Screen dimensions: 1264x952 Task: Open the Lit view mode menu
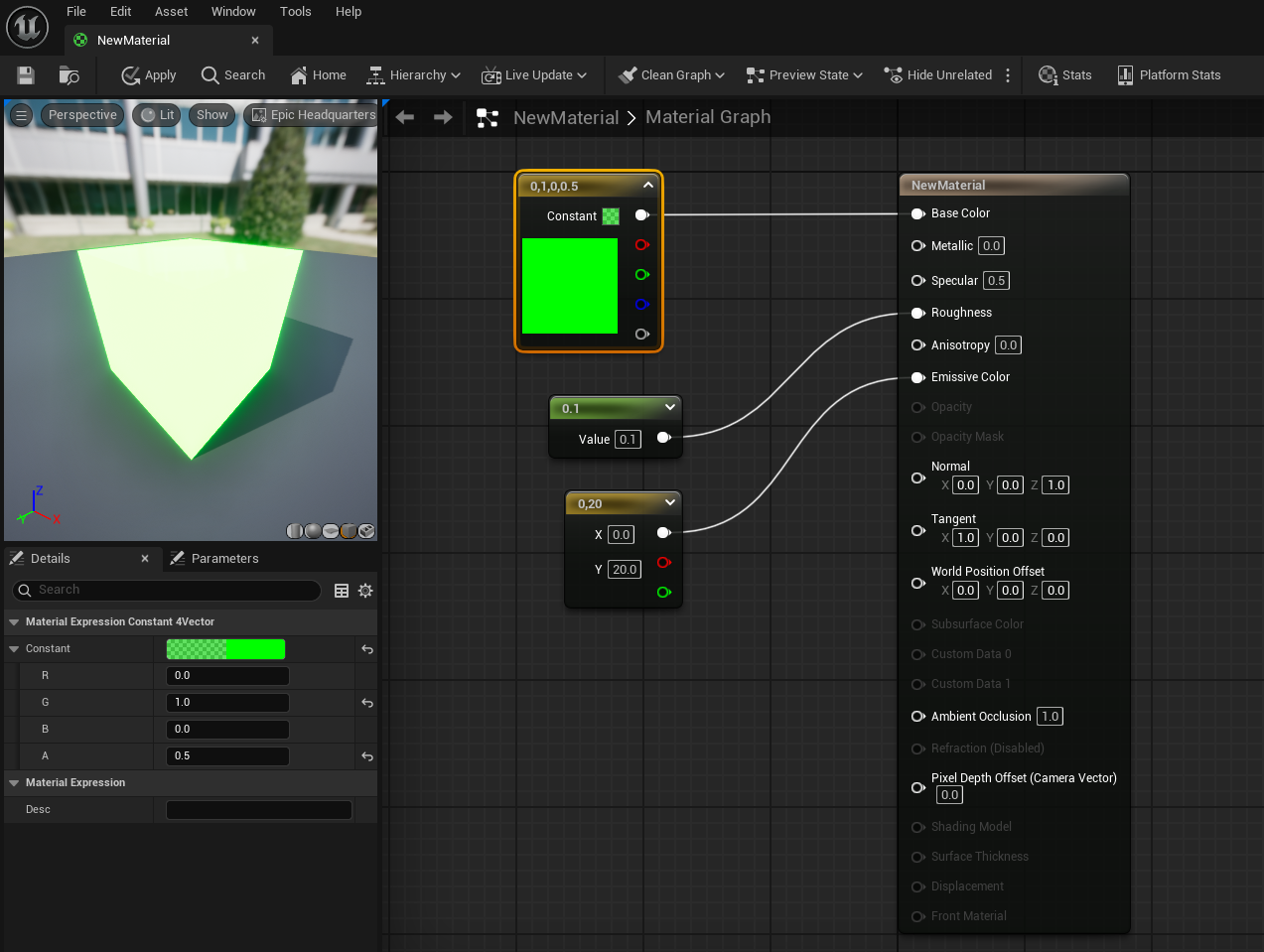(x=158, y=115)
